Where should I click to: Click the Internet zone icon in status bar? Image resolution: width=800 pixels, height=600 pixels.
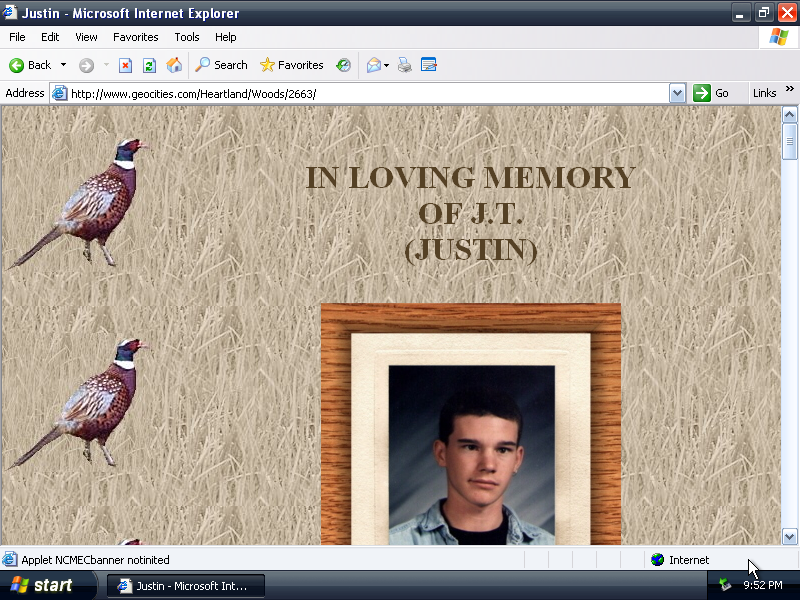point(657,560)
